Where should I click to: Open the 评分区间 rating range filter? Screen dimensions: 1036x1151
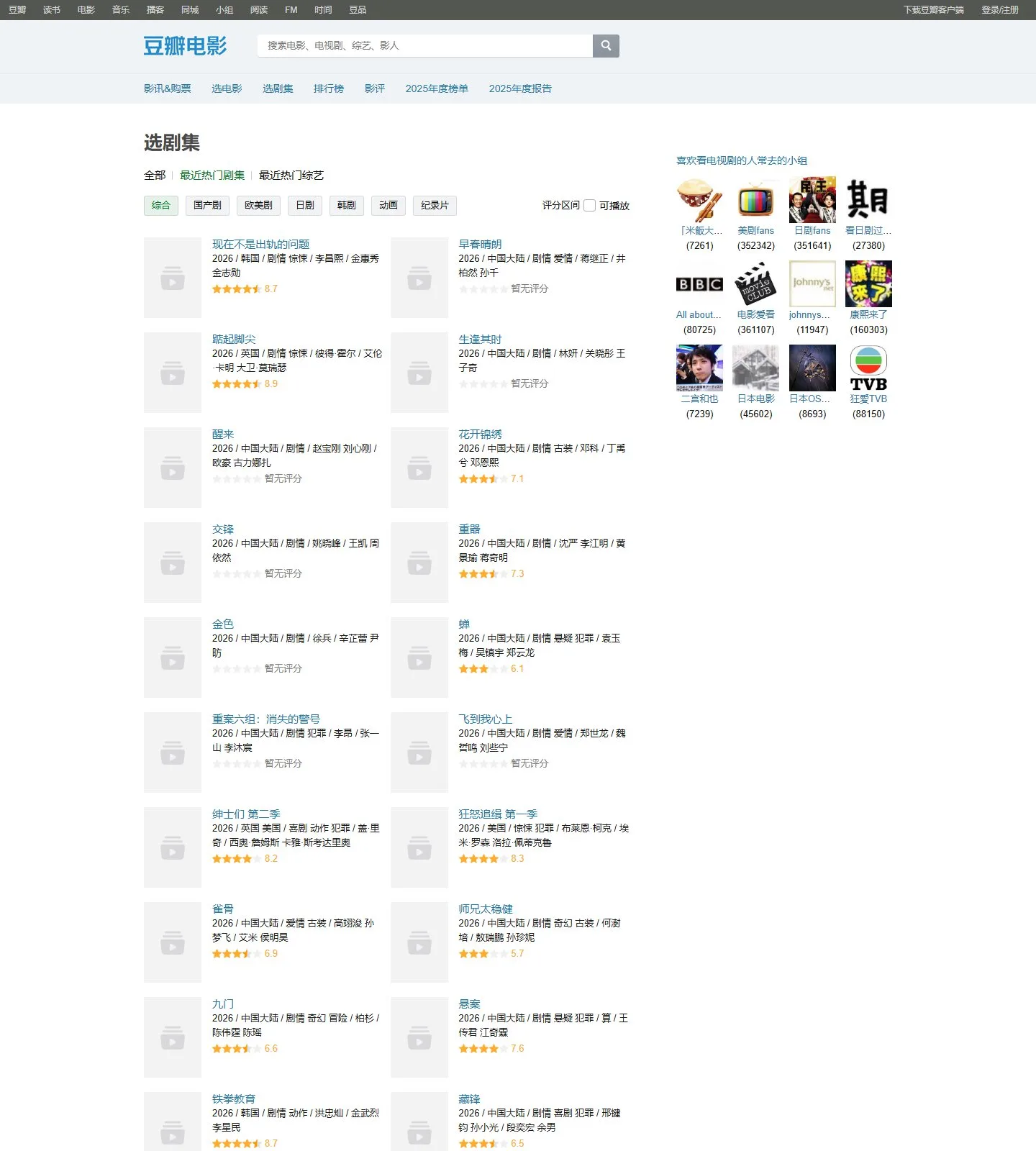[560, 205]
